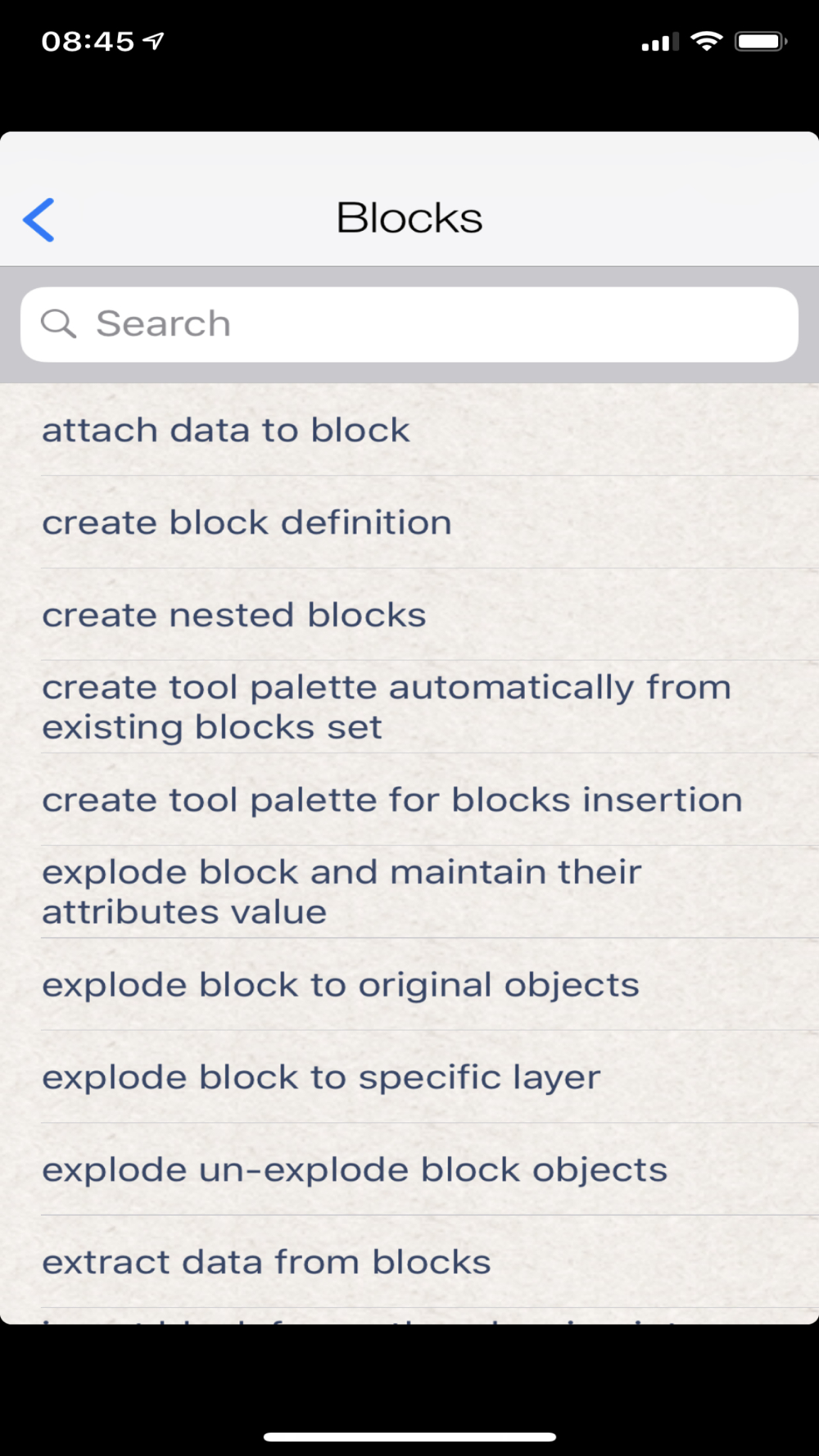Tap the 08:45 clock in status bar

point(88,41)
